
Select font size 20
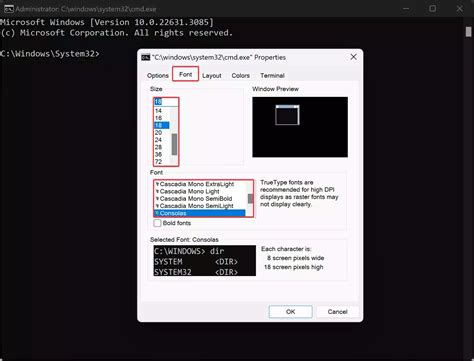tap(162, 133)
